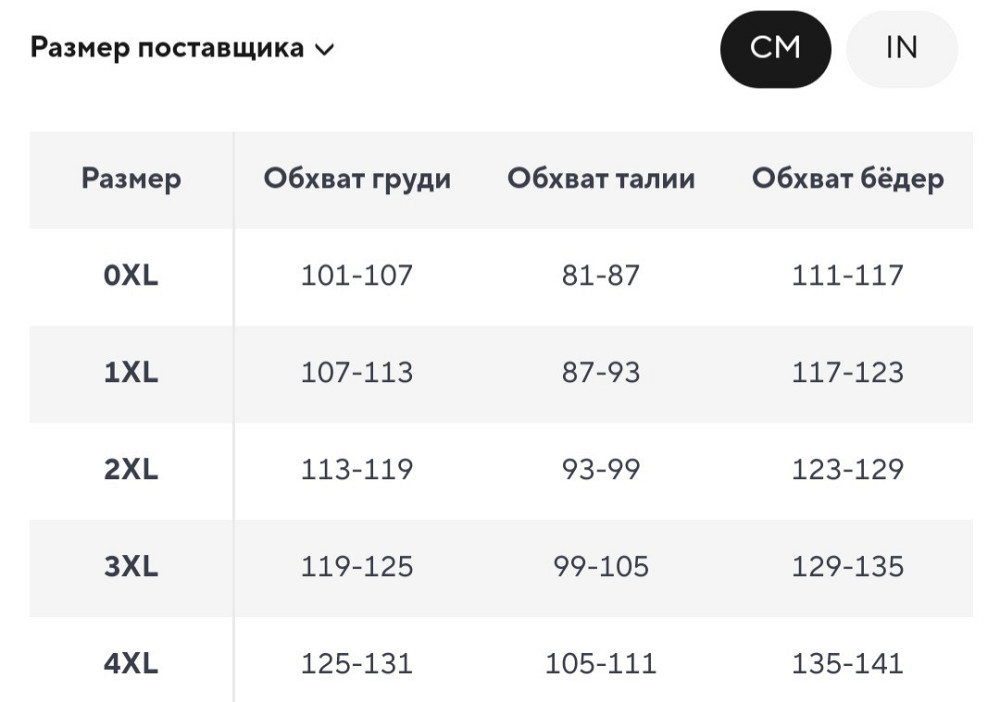Select size 1XL in the table

[x=132, y=374]
